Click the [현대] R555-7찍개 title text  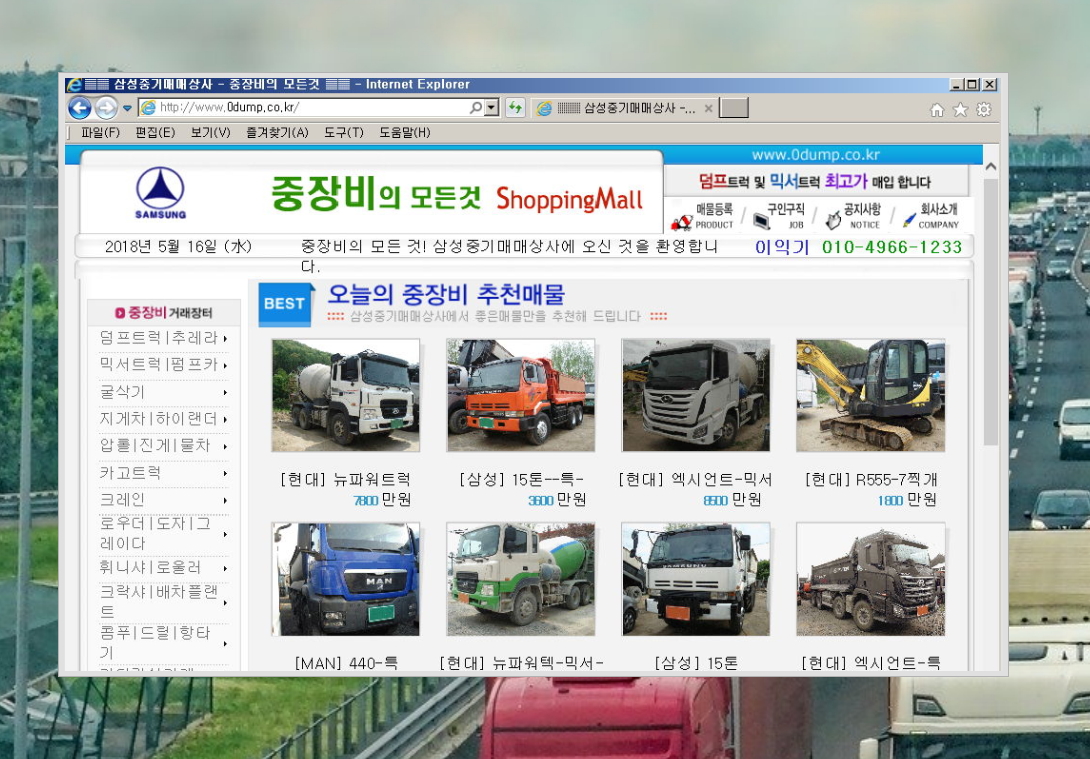click(x=870, y=480)
